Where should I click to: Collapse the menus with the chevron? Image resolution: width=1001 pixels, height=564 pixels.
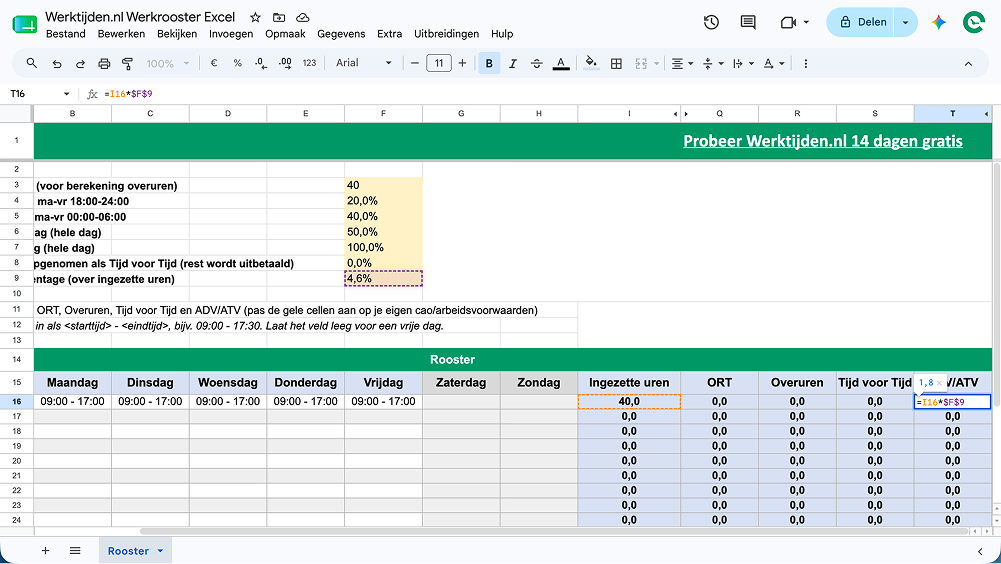tap(968, 63)
